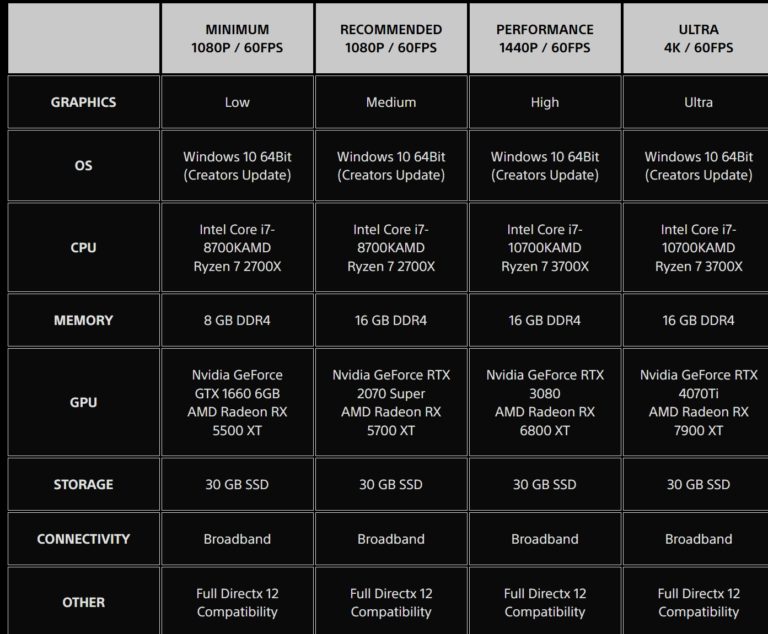Click the MINIMUM 1080P / 60FPS column header
Image resolution: width=768 pixels, height=634 pixels.
[237, 39]
